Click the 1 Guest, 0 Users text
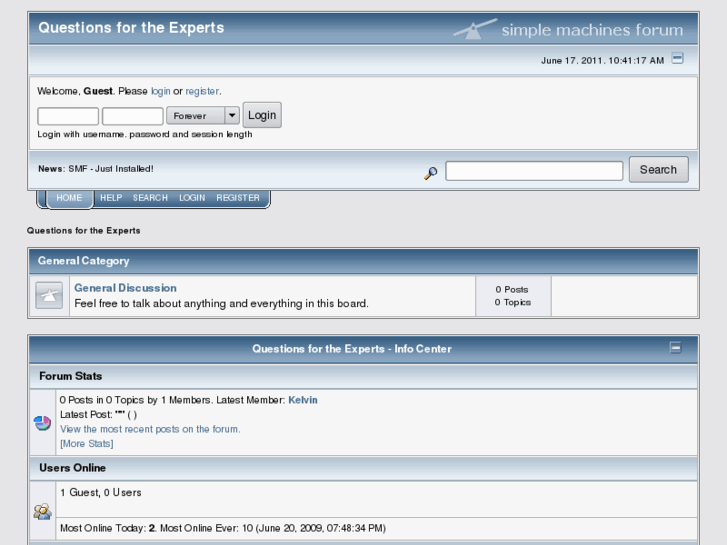The image size is (727, 545). point(101,493)
